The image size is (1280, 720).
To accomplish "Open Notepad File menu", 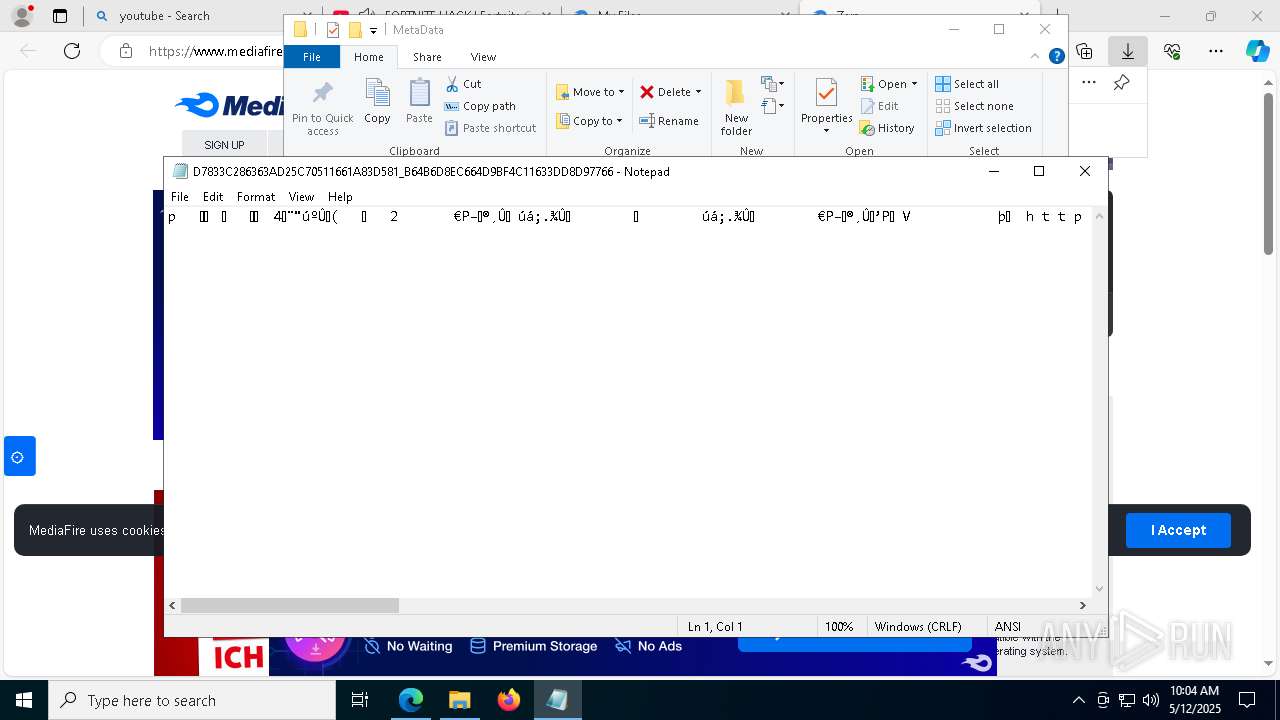I will coord(180,197).
